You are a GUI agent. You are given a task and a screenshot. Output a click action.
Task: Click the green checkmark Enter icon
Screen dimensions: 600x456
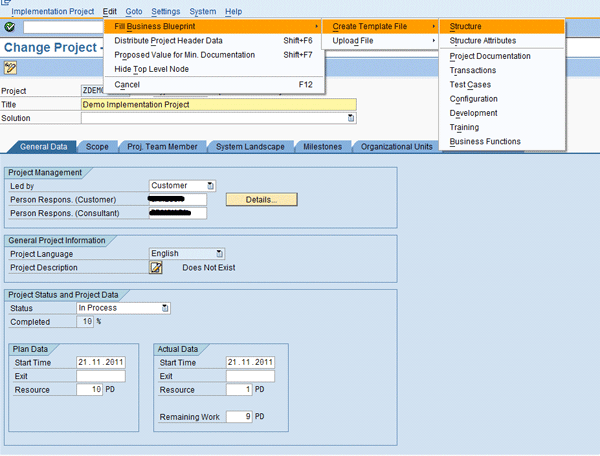click(9, 27)
